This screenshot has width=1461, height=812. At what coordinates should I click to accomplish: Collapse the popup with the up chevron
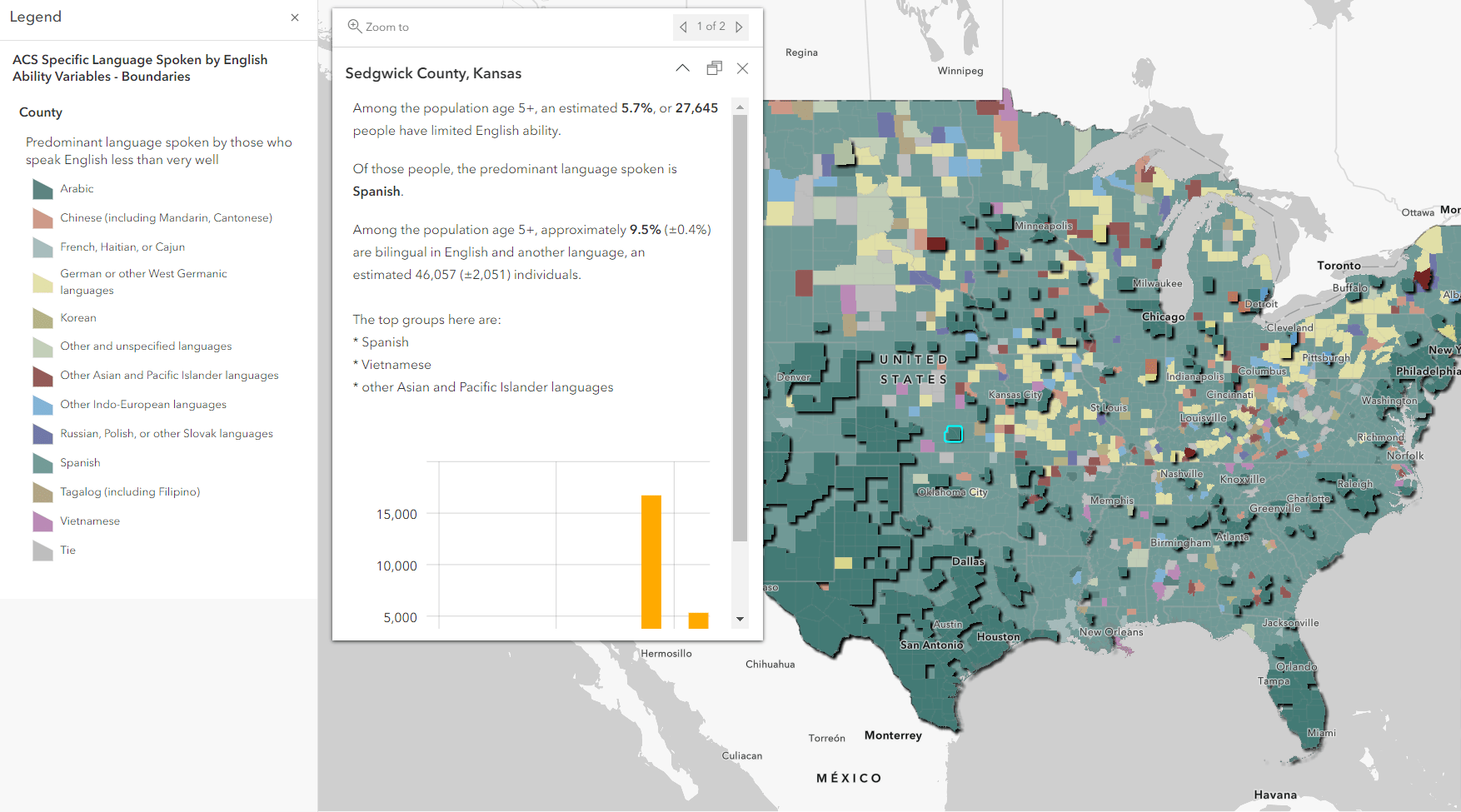coord(683,68)
